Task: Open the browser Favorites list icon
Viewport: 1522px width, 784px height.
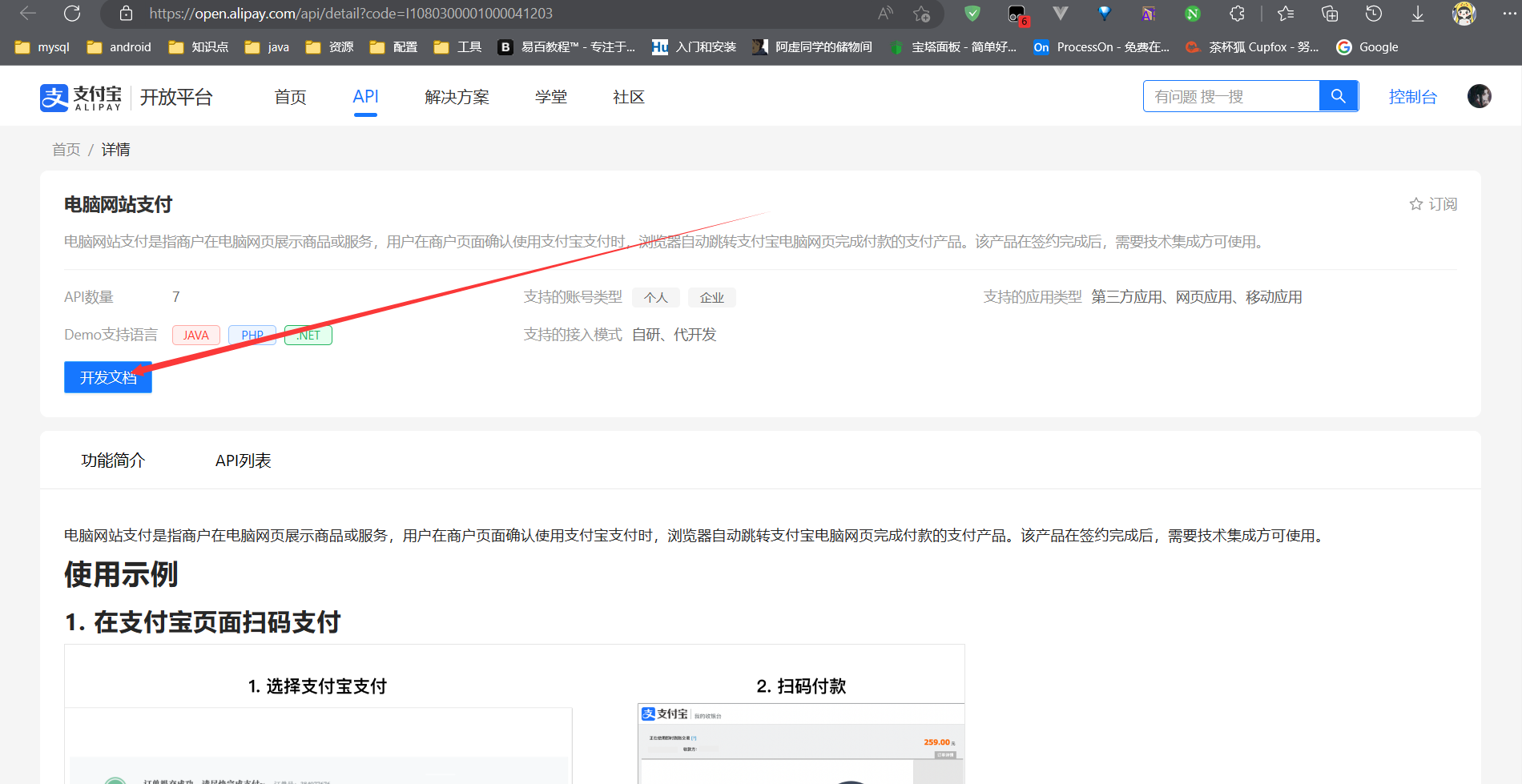Action: coord(1286,14)
